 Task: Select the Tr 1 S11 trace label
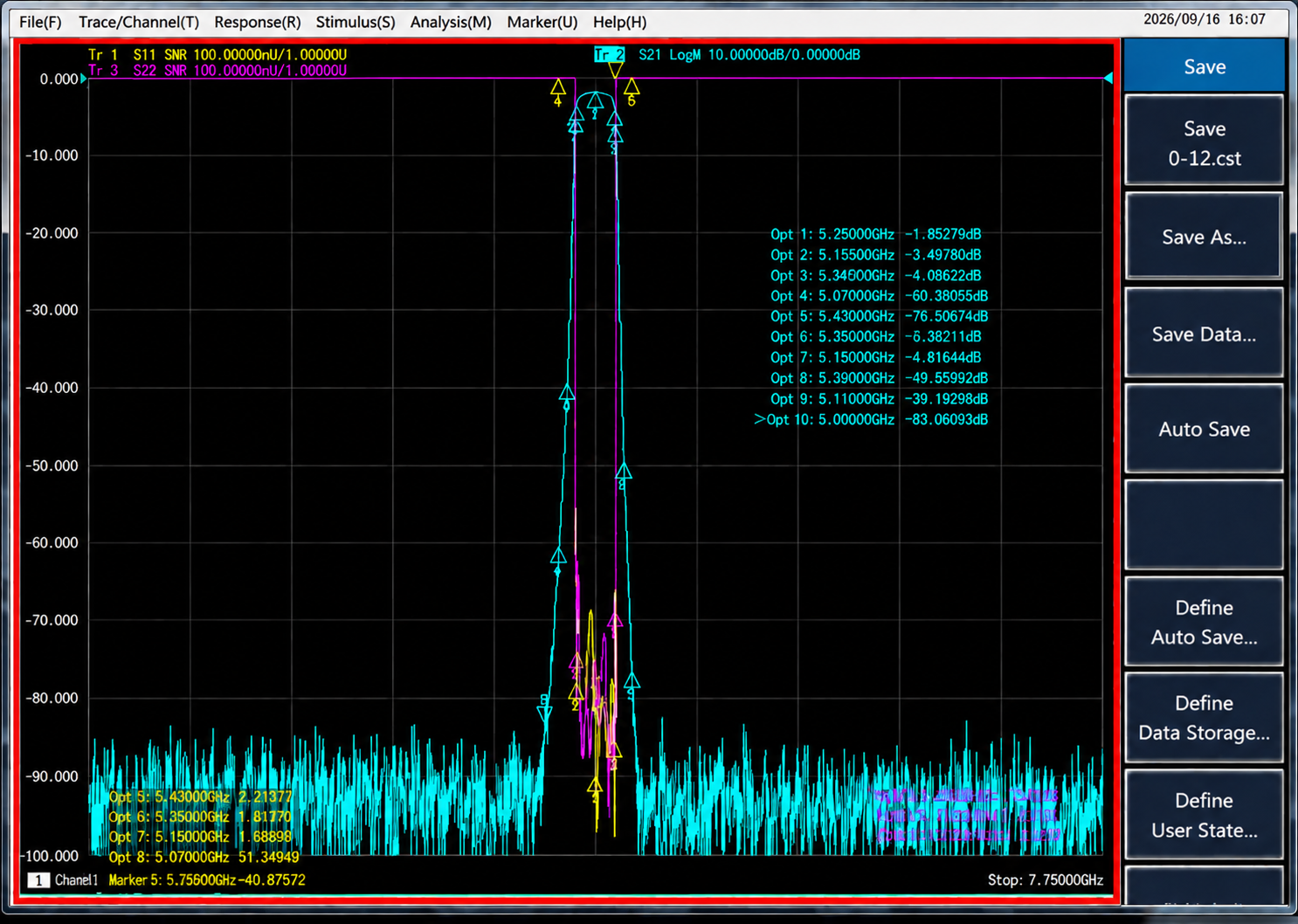217,54
